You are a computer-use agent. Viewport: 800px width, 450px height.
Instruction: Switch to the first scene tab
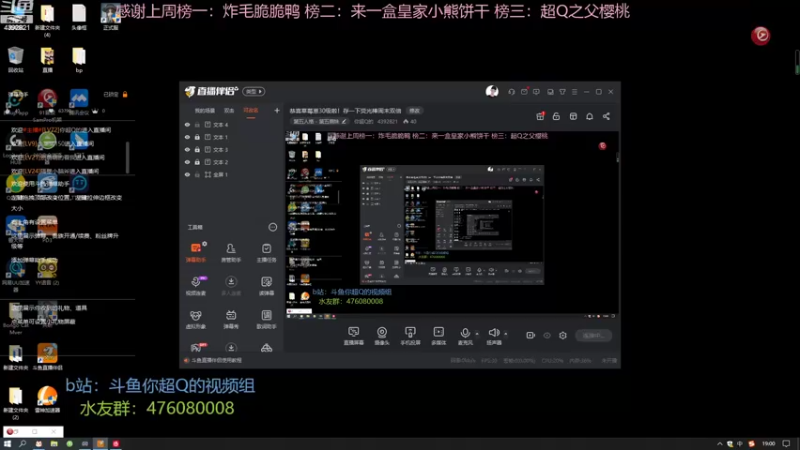click(205, 111)
